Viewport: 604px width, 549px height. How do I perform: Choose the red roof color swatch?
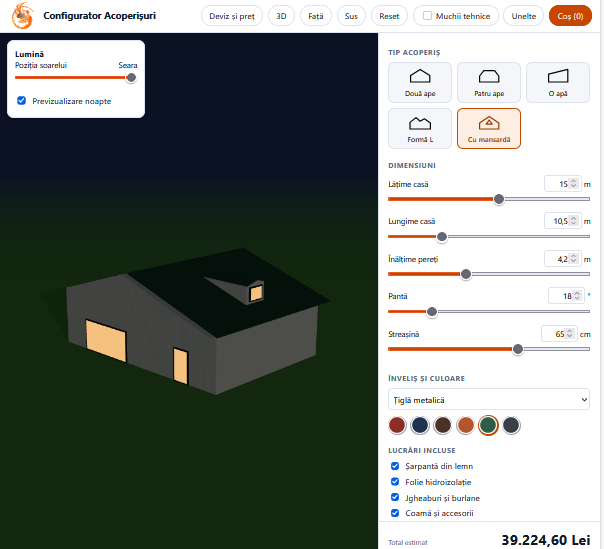click(397, 425)
